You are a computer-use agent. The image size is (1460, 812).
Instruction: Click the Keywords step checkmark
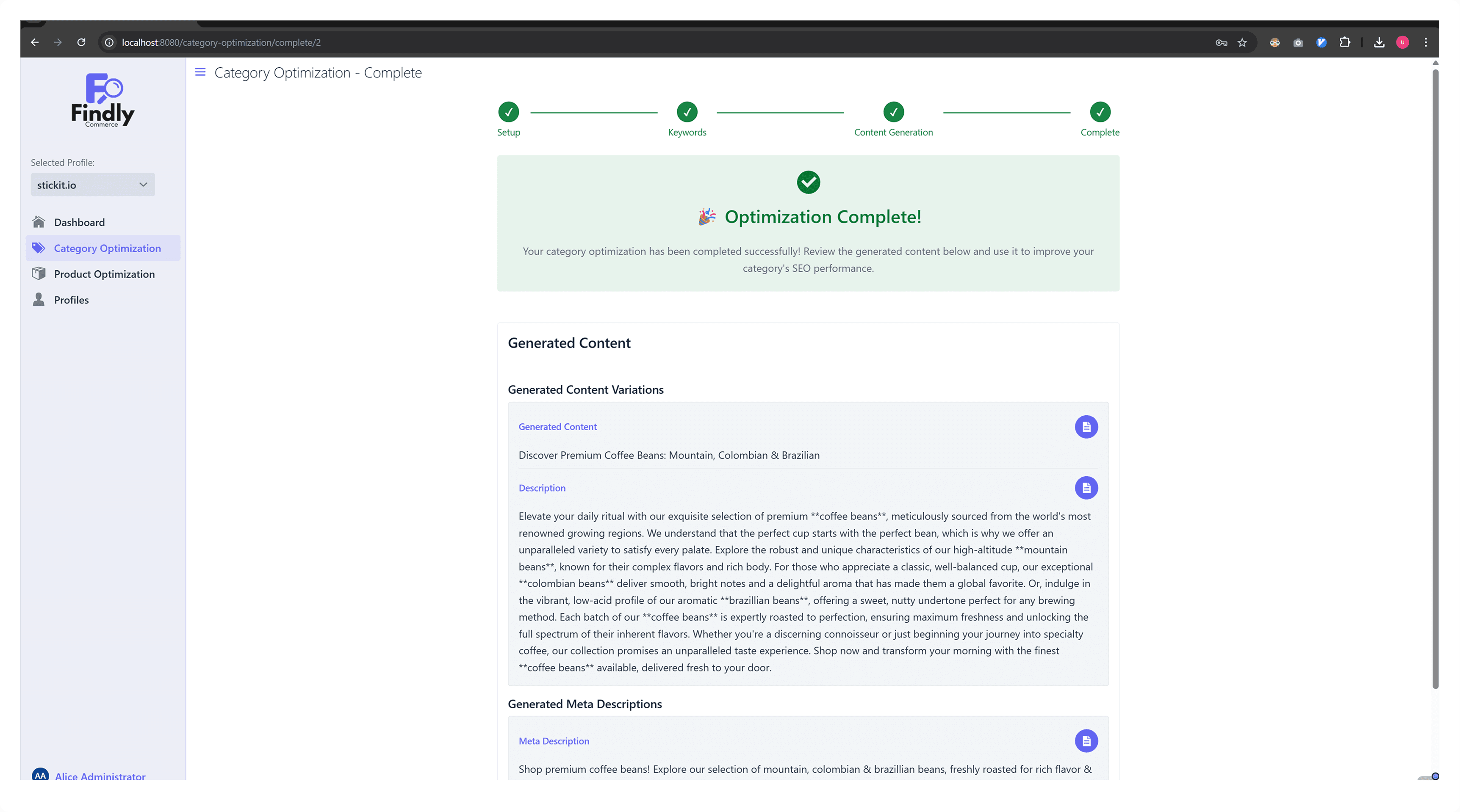(687, 112)
